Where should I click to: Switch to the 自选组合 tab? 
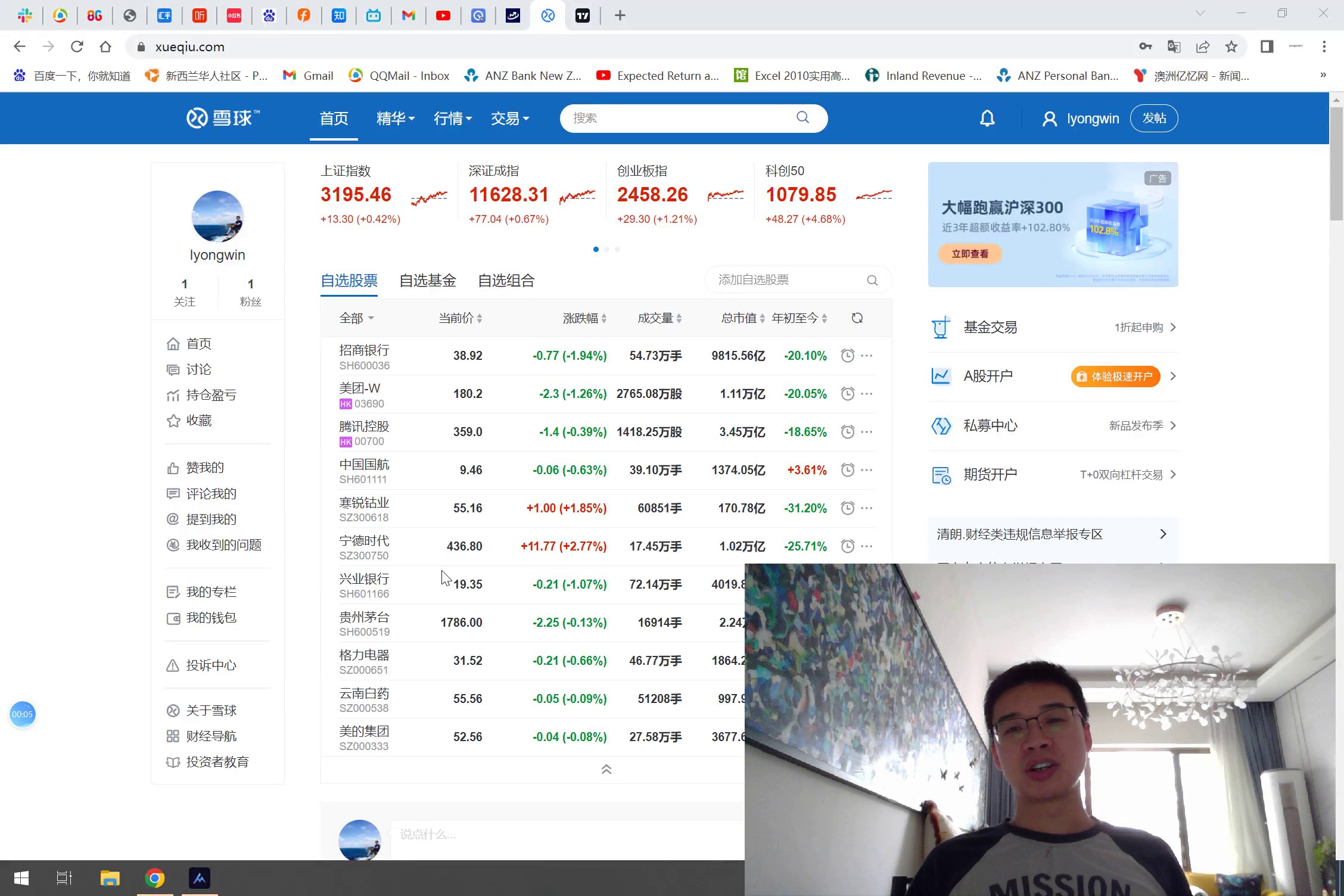pos(506,281)
